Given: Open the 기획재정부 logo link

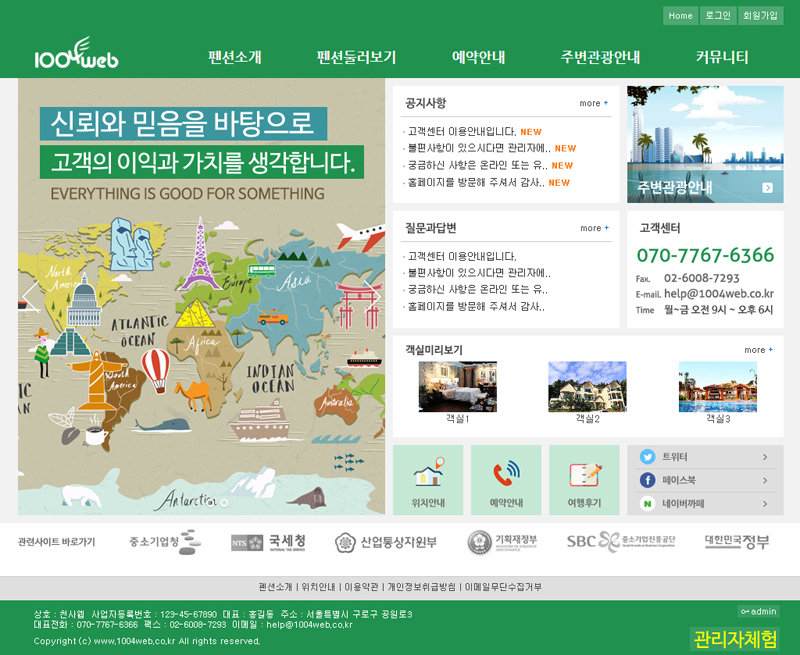Looking at the screenshot, I should click(x=503, y=542).
